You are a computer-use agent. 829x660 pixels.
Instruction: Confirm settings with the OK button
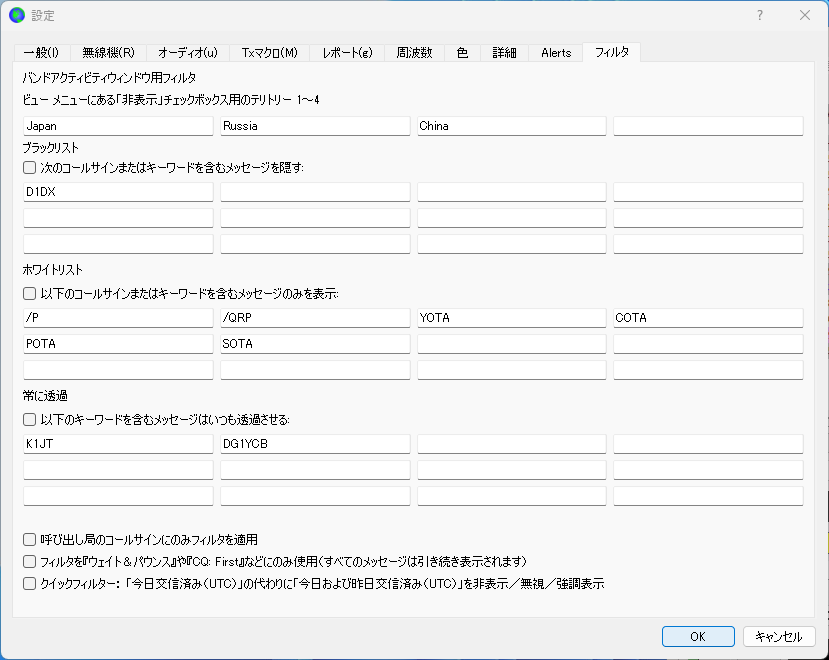coord(698,637)
